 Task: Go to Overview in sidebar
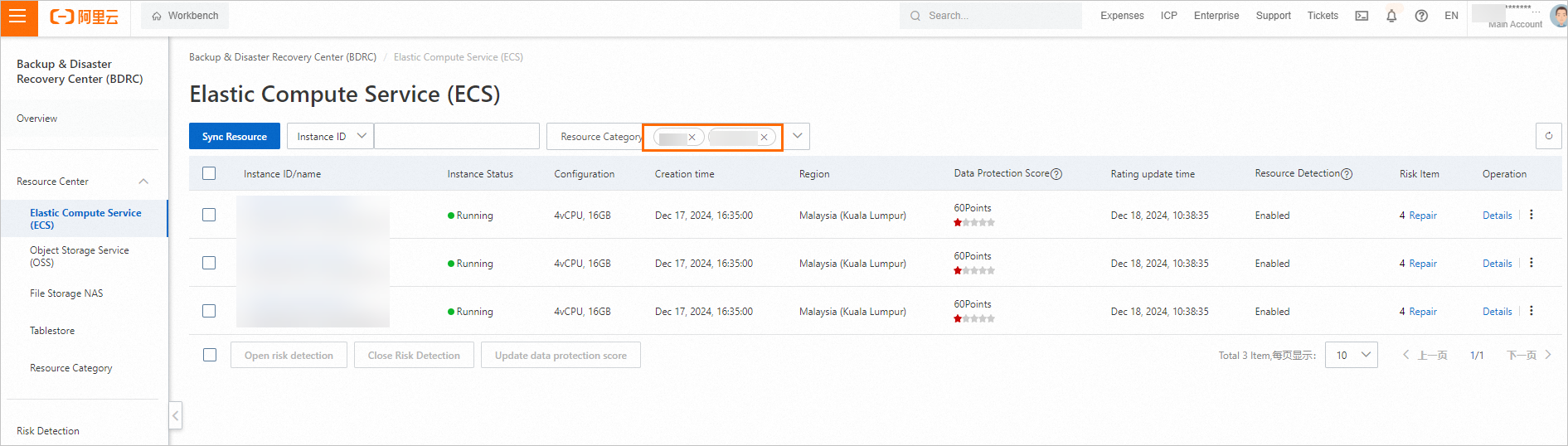point(37,119)
